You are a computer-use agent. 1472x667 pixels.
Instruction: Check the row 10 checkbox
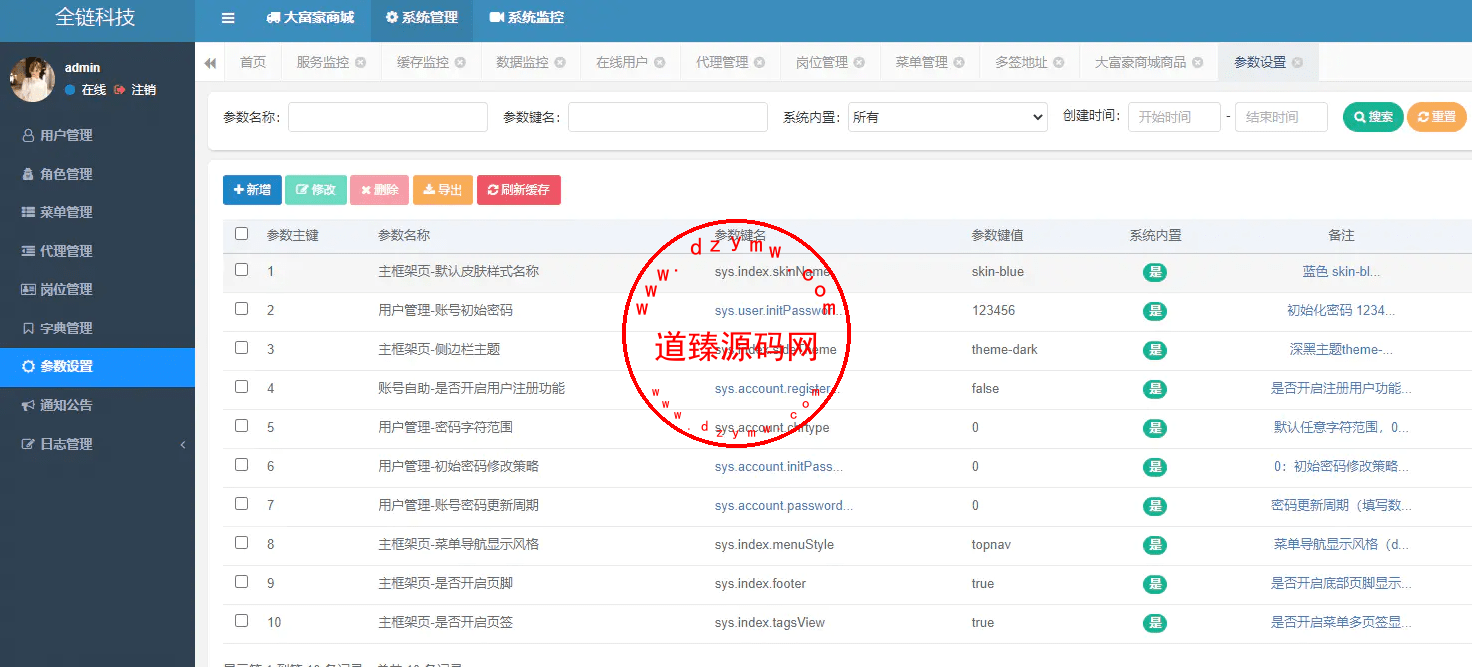(x=241, y=621)
